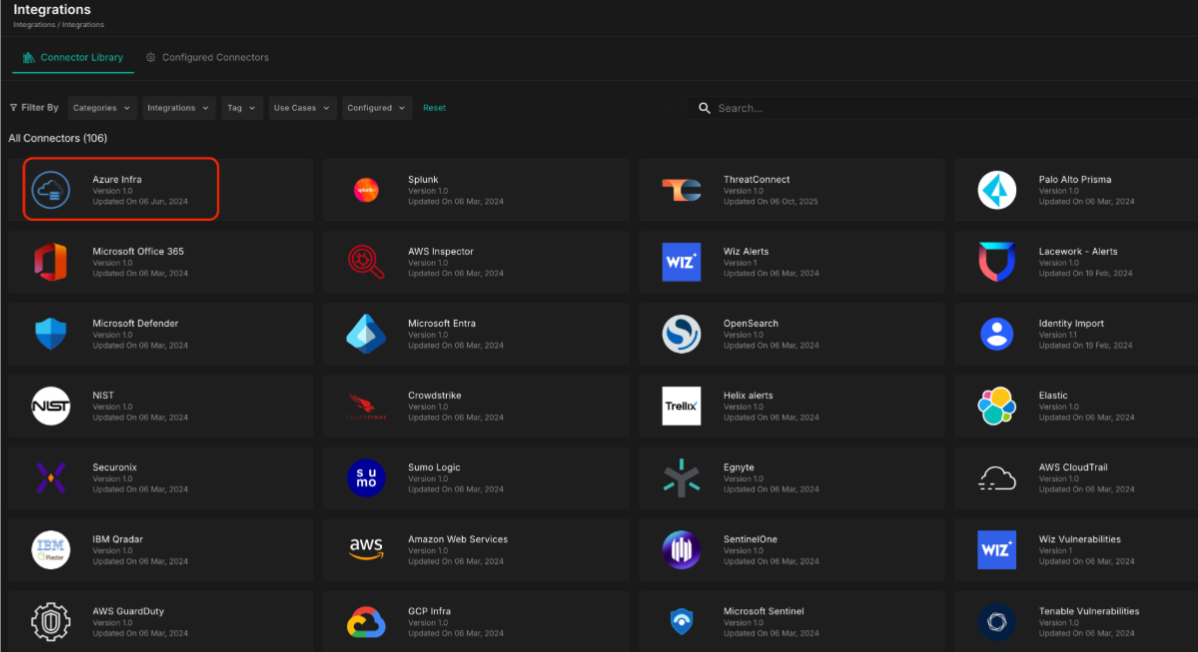
Task: Focus the Search input field
Action: click(944, 108)
